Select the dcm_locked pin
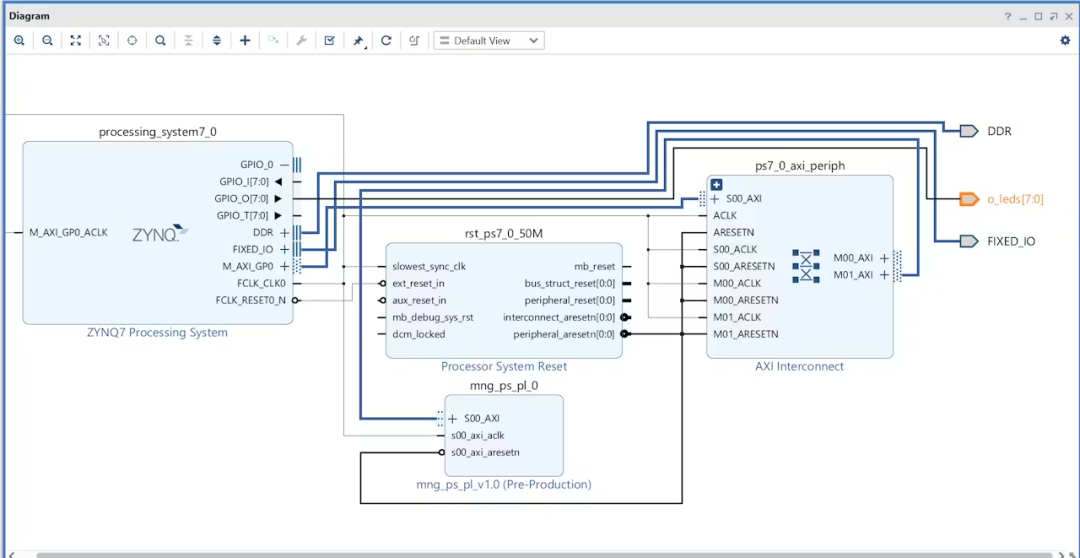 419,334
